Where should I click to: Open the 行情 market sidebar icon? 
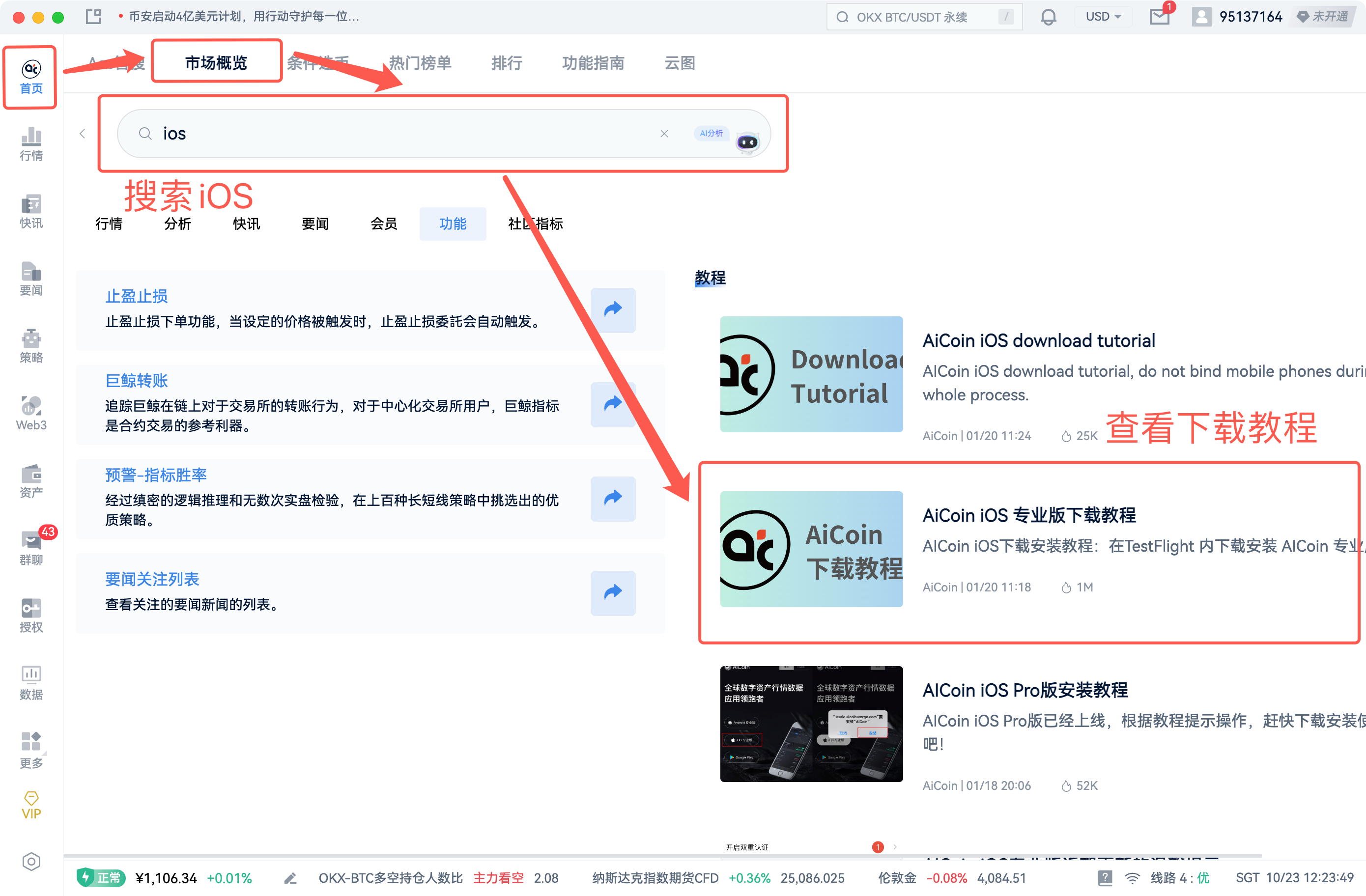point(31,144)
